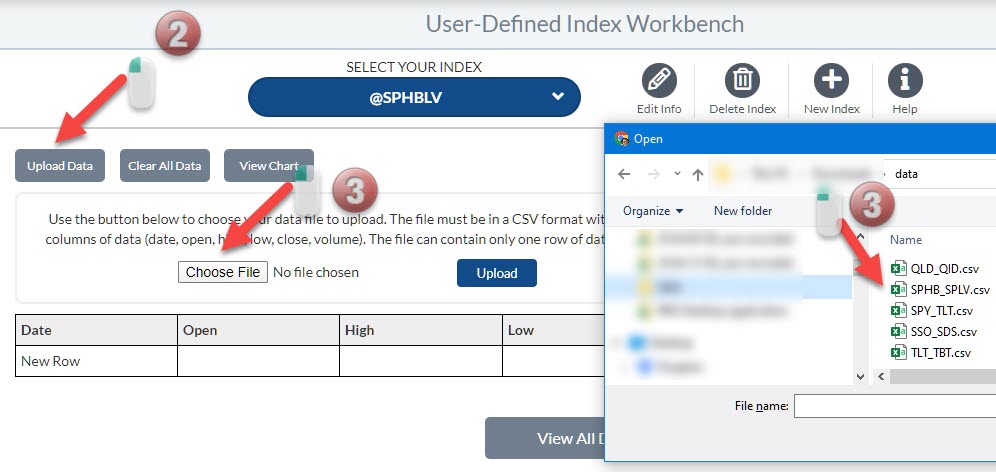Go up one folder level arrow
996x472 pixels.
point(697,174)
